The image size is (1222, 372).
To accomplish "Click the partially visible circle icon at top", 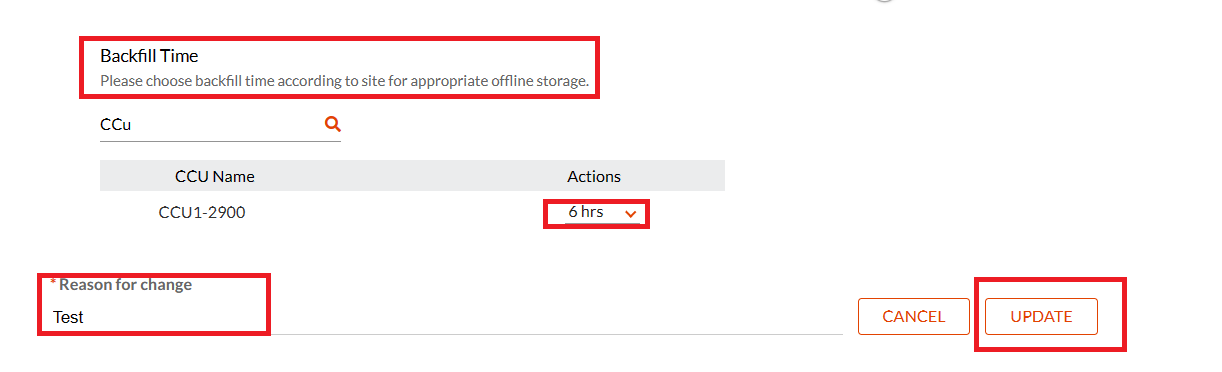I will 883,1.
